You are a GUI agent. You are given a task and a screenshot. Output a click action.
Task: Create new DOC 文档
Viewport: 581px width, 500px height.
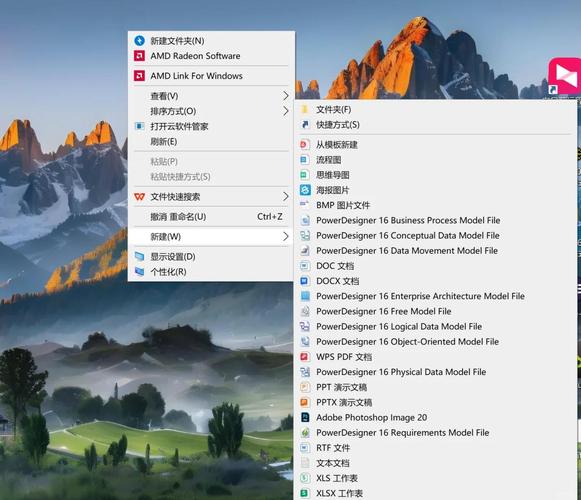435,266
